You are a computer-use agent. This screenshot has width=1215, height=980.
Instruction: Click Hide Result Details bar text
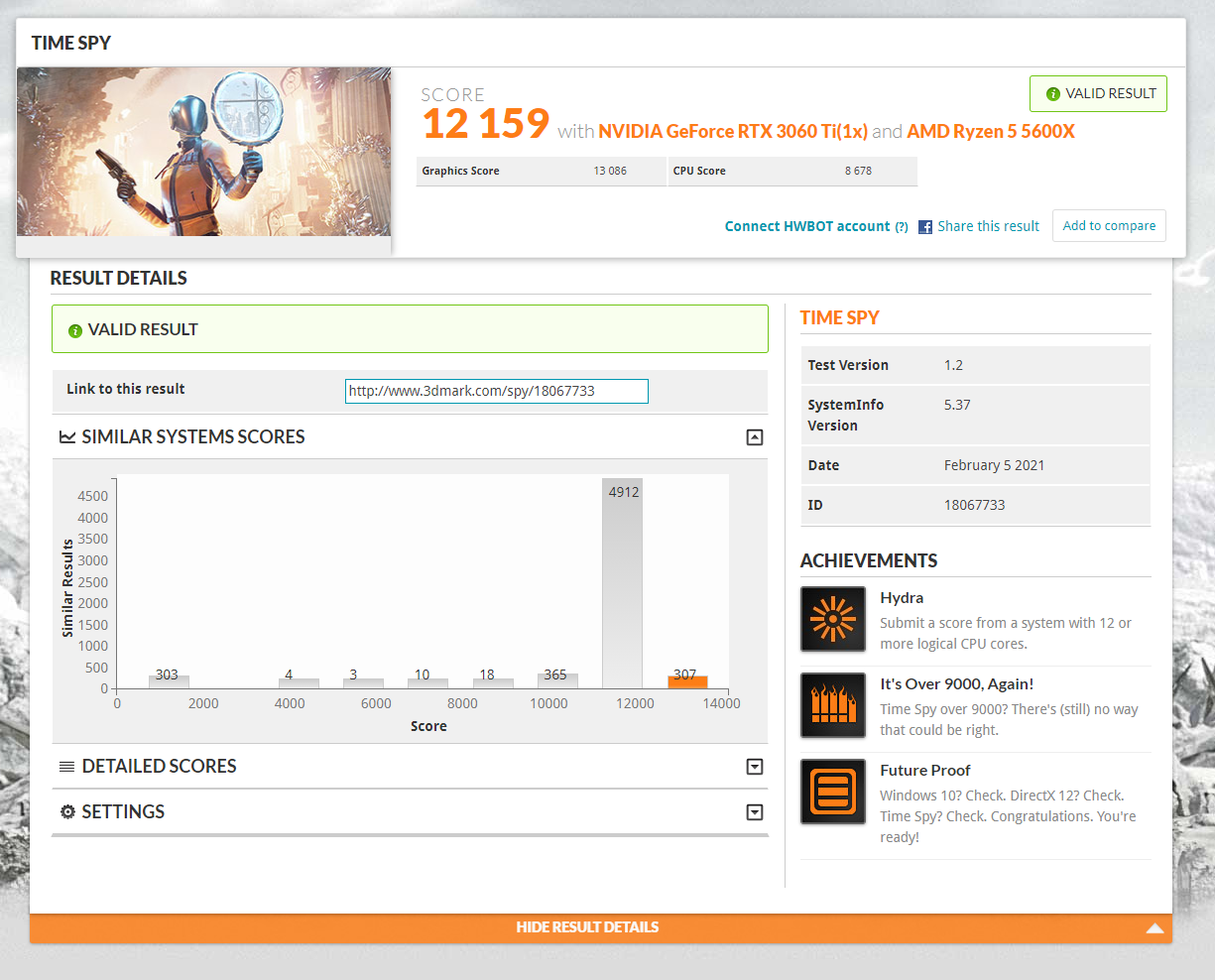[x=587, y=927]
